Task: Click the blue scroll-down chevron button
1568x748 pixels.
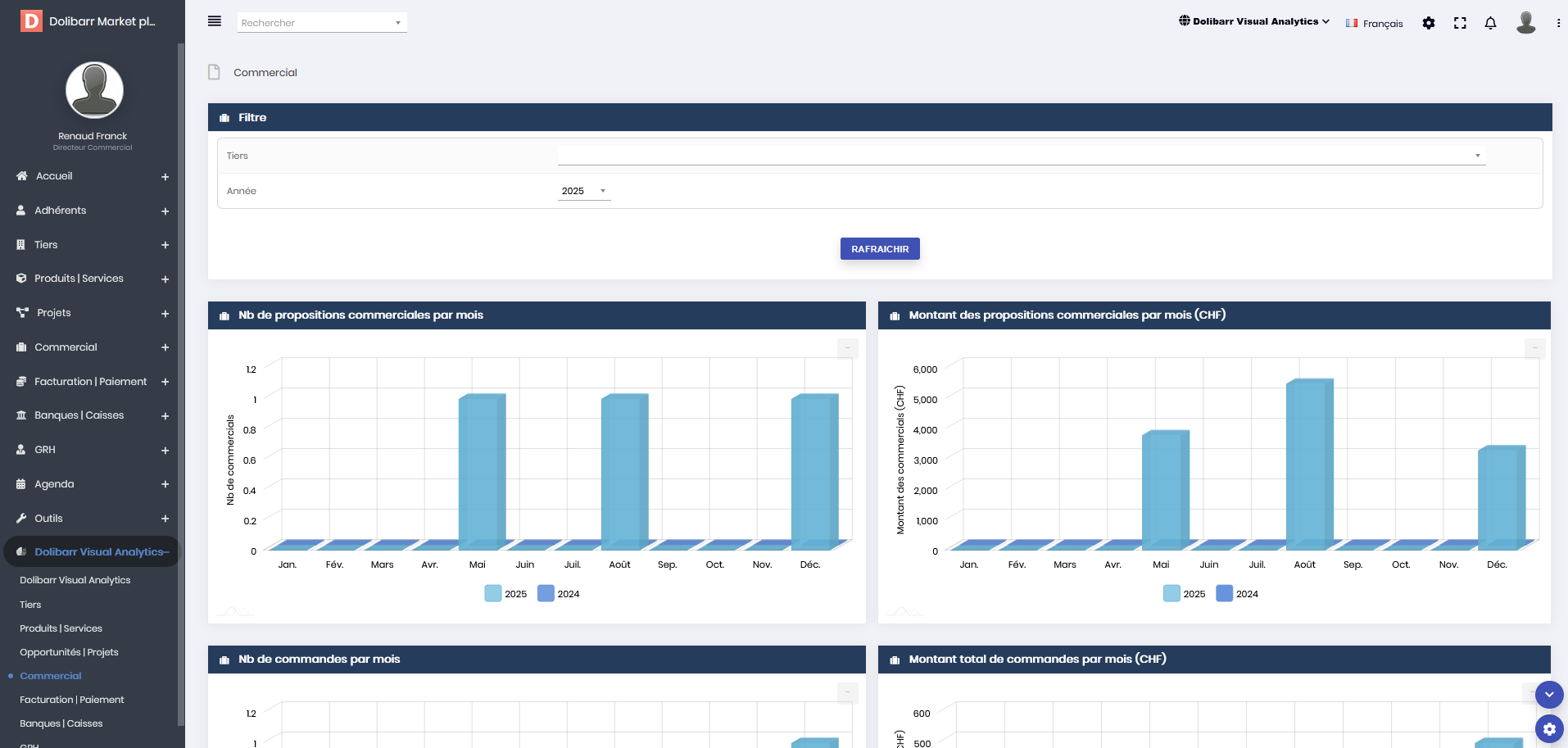Action: (1549, 695)
